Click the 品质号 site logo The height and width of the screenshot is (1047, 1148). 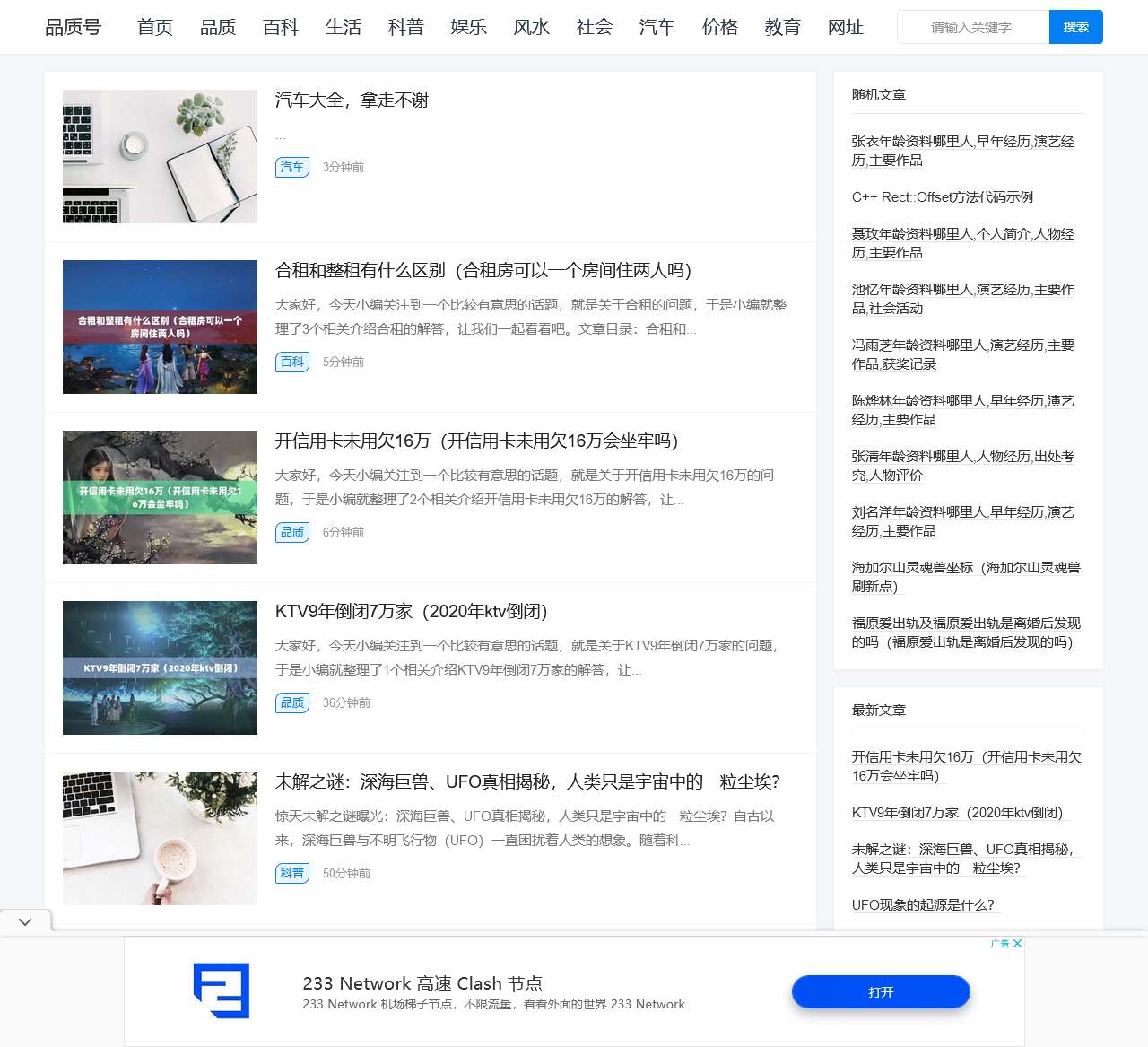click(74, 27)
